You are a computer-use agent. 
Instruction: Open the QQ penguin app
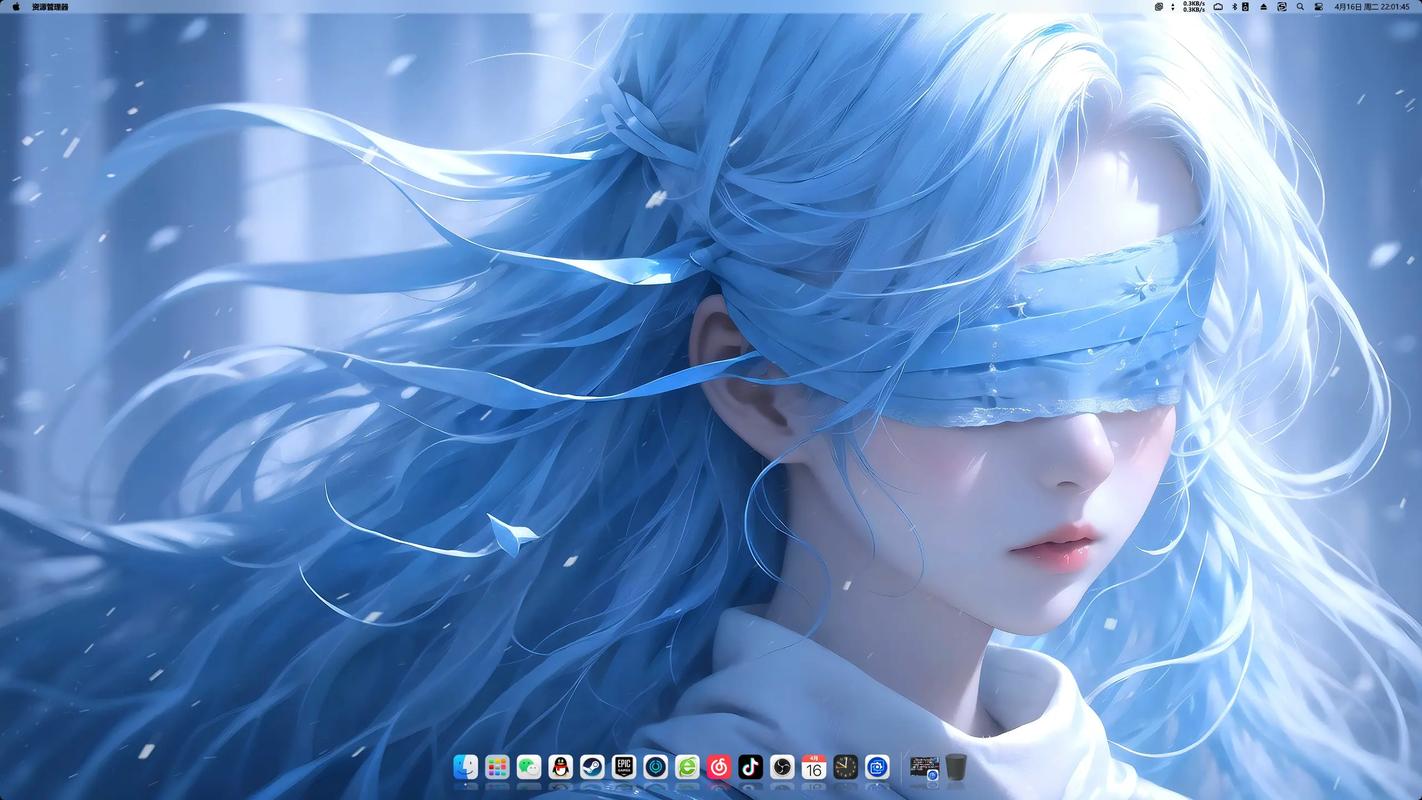(x=561, y=767)
